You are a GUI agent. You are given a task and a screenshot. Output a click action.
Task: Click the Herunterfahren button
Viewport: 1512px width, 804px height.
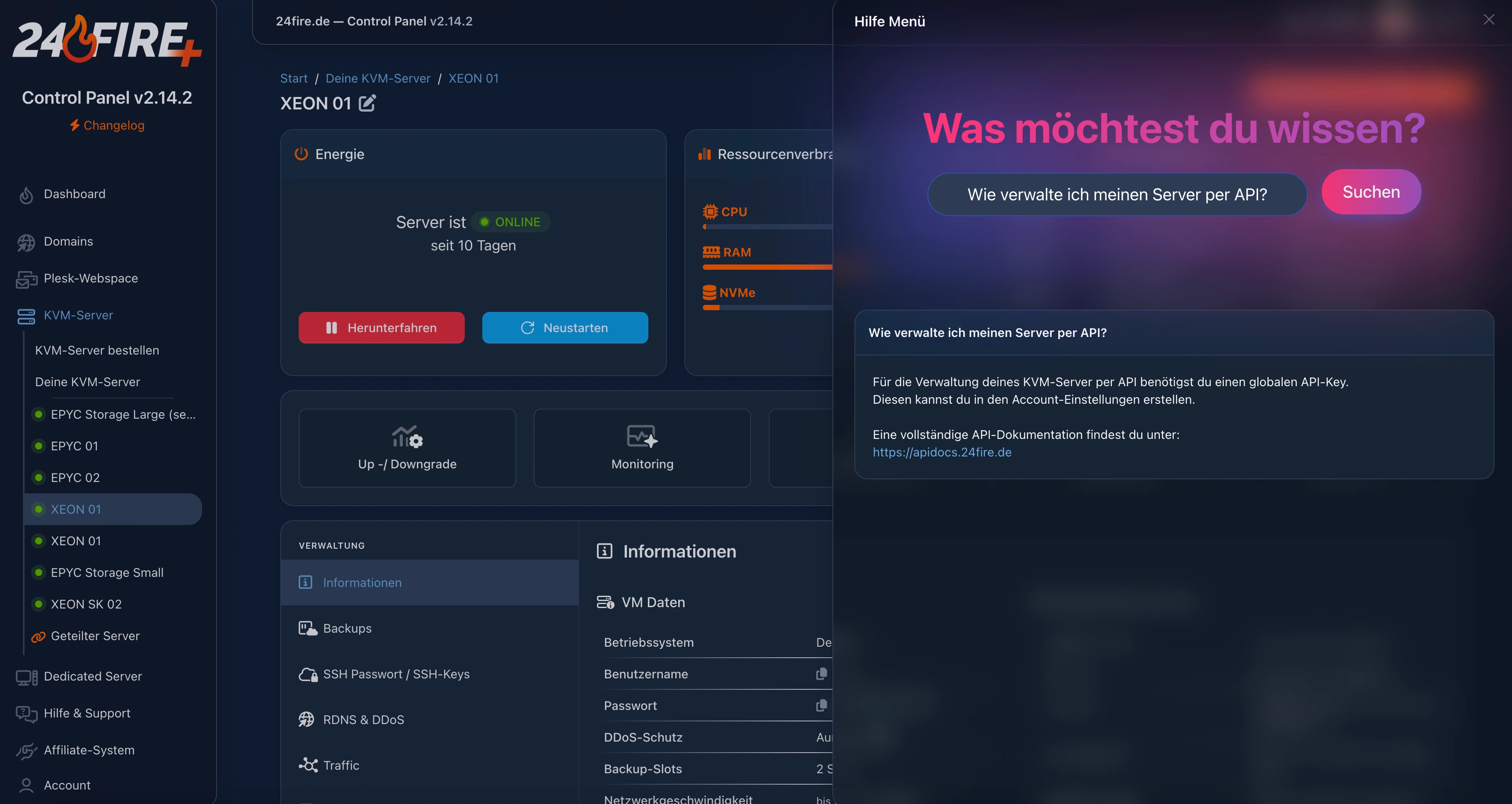point(382,327)
